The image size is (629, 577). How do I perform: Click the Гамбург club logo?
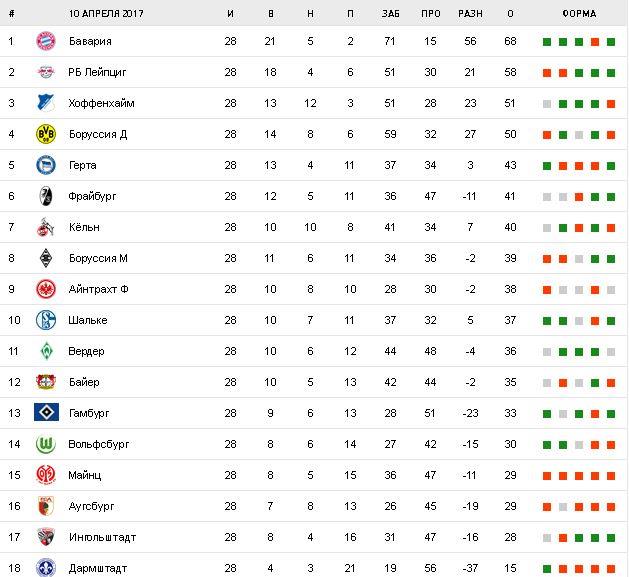click(45, 413)
